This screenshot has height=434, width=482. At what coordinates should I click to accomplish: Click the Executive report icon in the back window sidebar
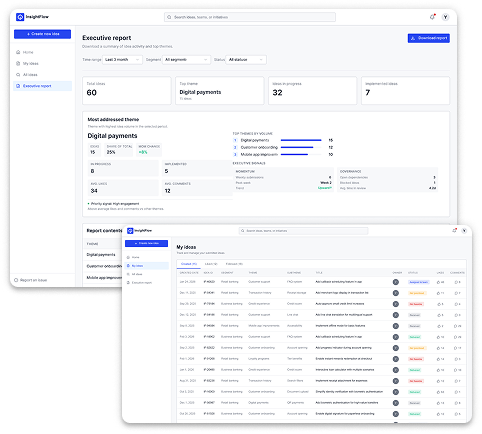point(18,86)
